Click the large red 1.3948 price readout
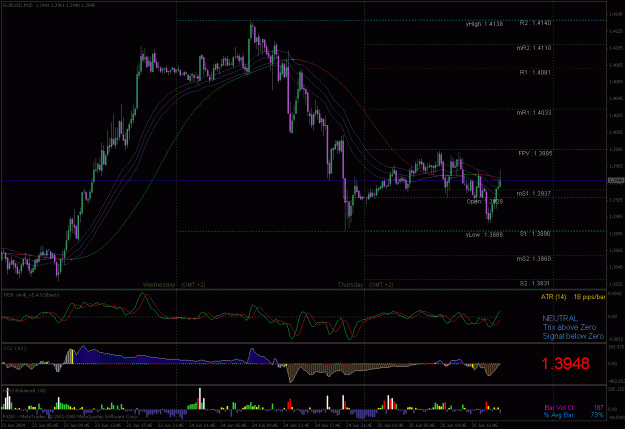 (x=565, y=363)
